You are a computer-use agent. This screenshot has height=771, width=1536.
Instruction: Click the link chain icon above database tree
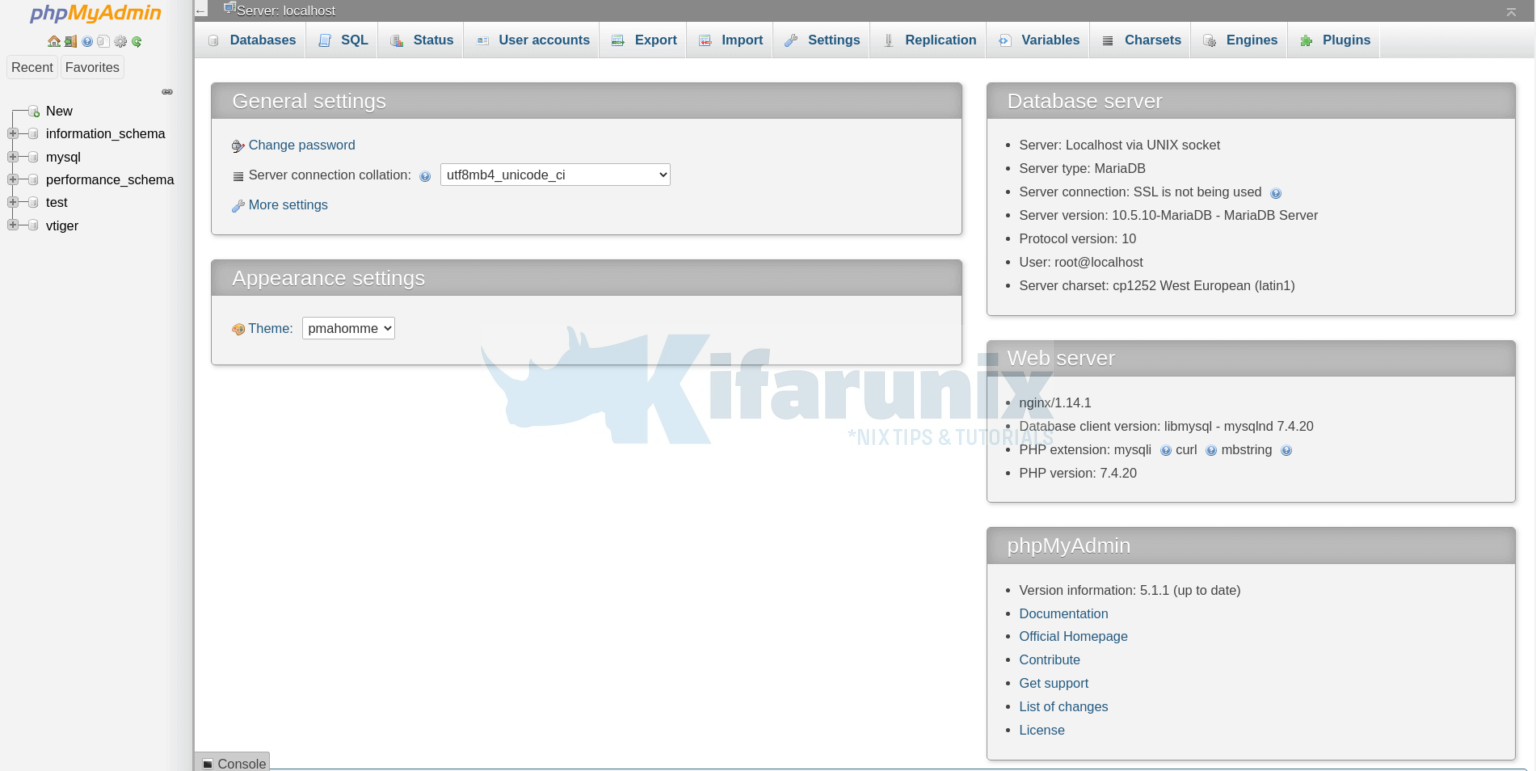click(167, 91)
